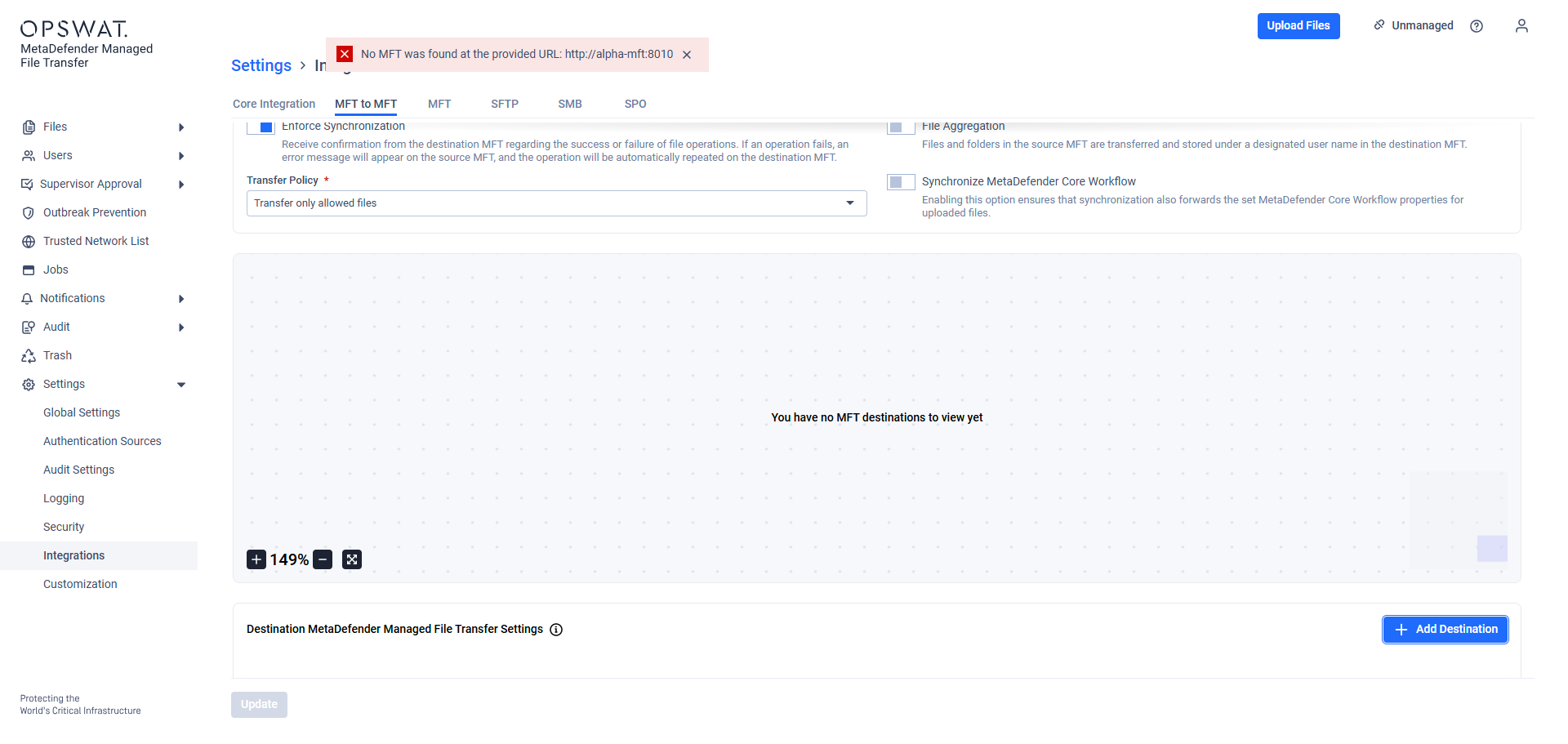Switch to the SMB tab
Image resolution: width=1568 pixels, height=744 pixels.
pyautogui.click(x=570, y=104)
